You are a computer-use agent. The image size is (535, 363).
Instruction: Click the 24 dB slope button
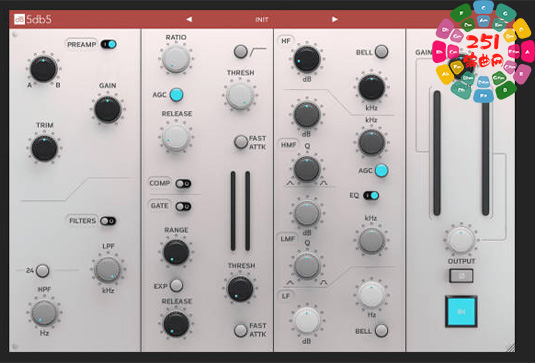point(42,271)
